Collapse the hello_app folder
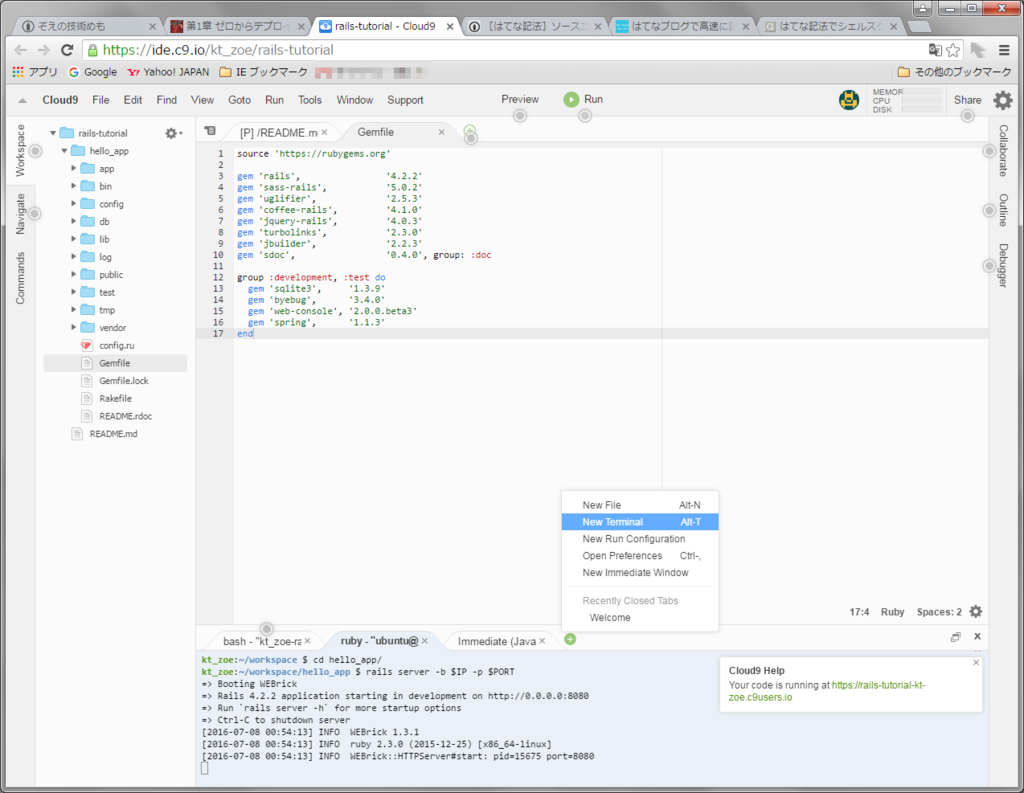Image resolution: width=1024 pixels, height=793 pixels. click(x=64, y=151)
